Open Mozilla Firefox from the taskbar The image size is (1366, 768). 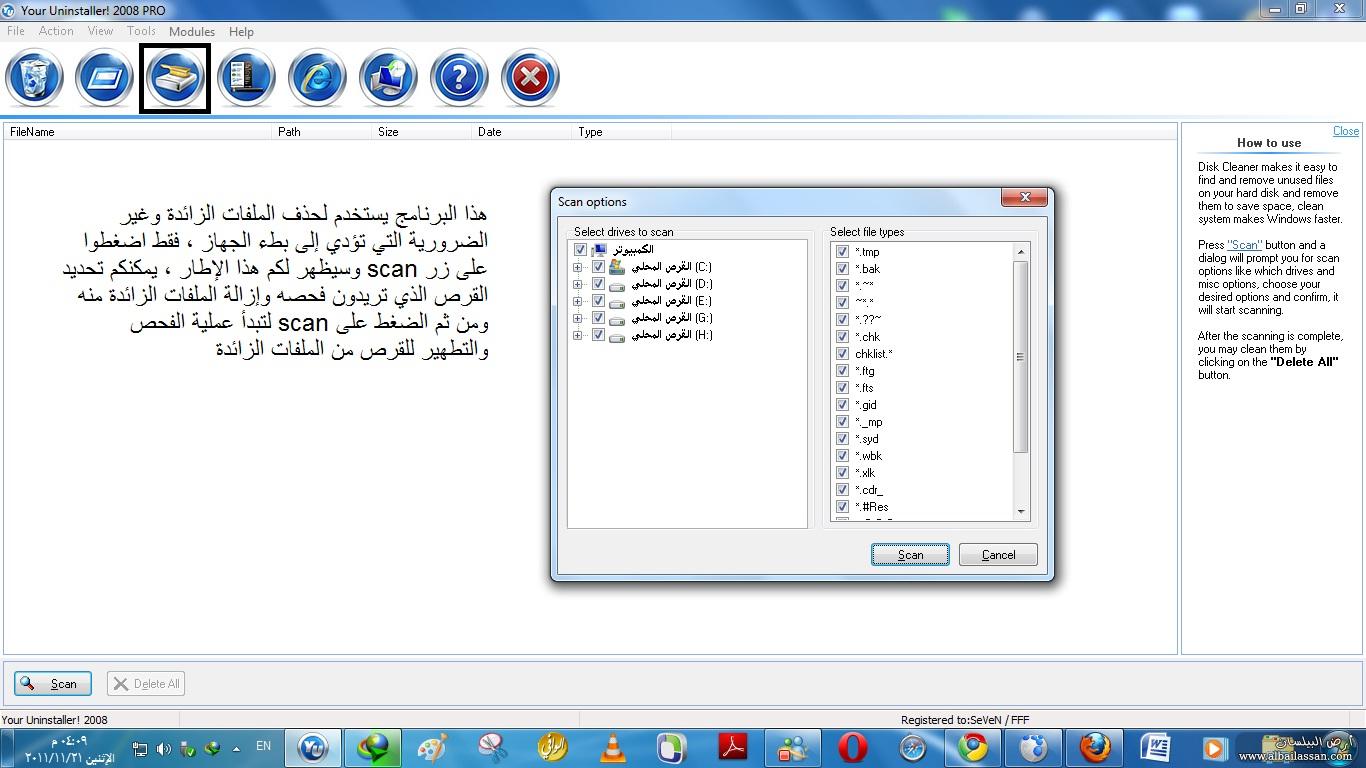1094,748
